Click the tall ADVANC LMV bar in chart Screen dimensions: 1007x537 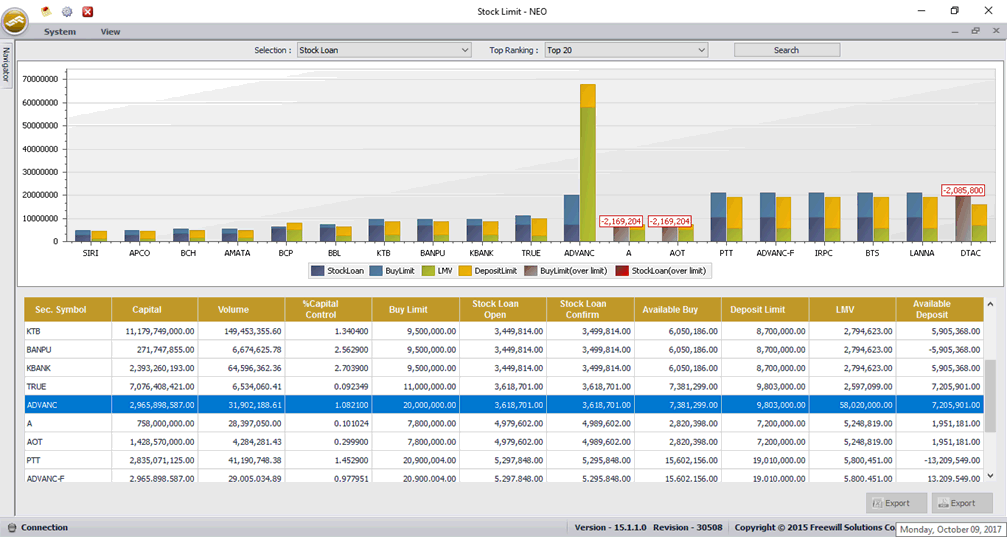(x=588, y=173)
